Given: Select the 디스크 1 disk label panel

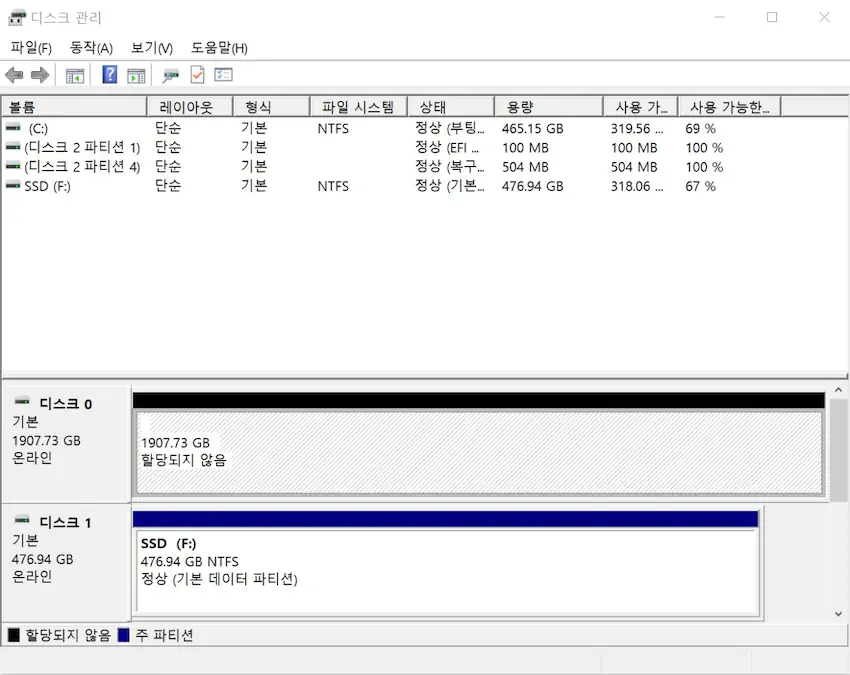Looking at the screenshot, I should tap(66, 562).
